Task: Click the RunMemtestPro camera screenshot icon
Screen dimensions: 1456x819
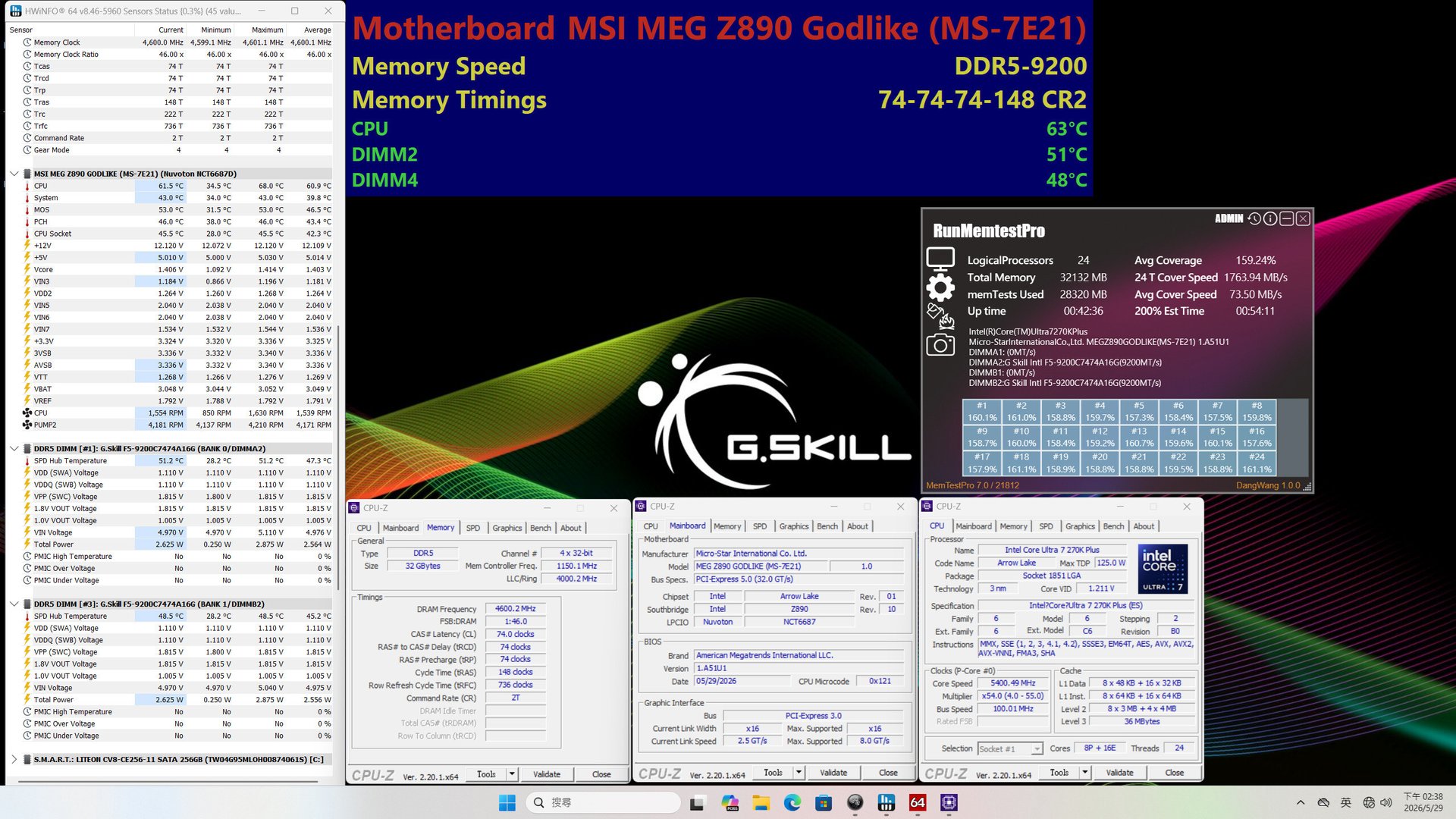Action: pyautogui.click(x=940, y=345)
